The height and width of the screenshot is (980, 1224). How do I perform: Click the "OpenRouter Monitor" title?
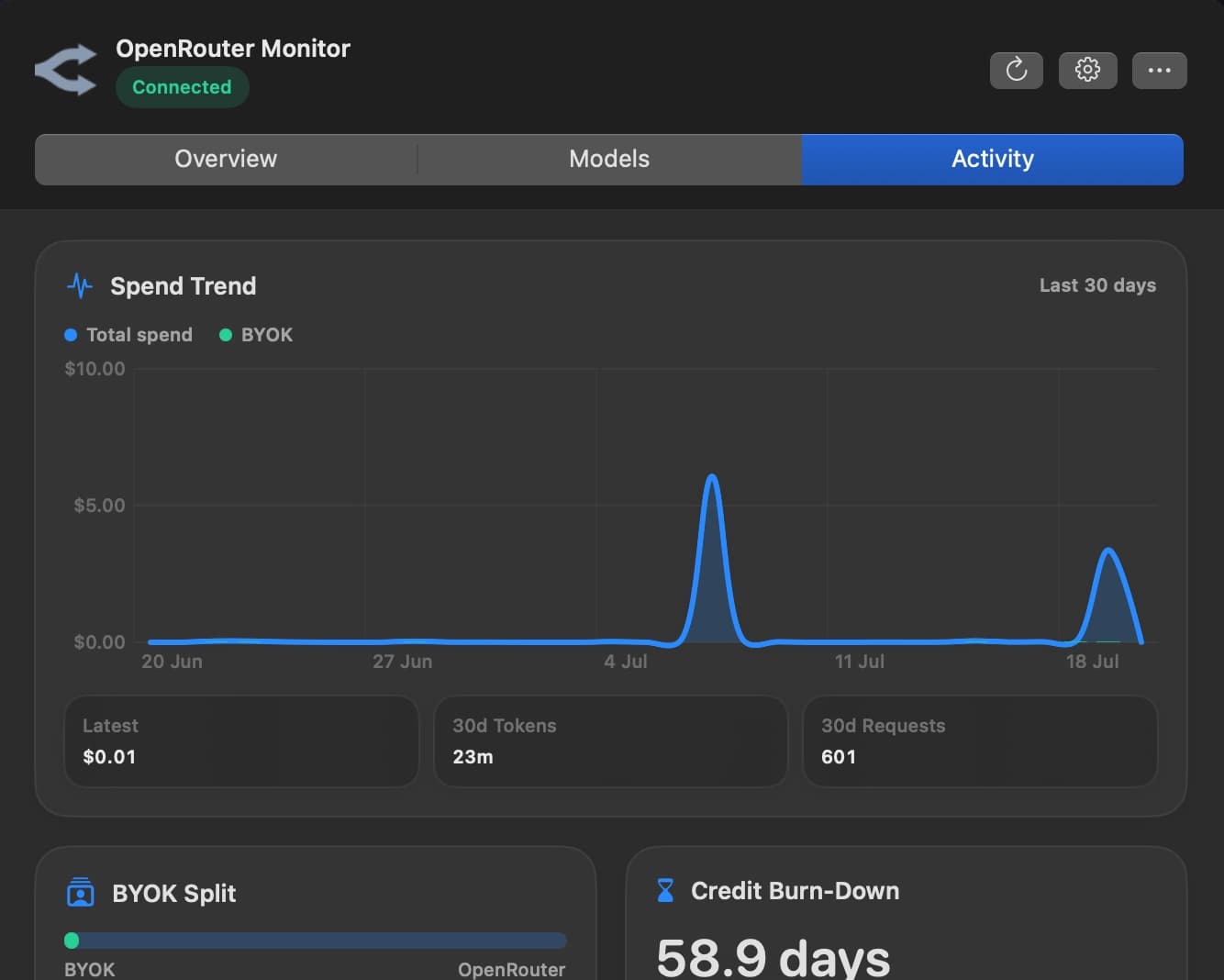point(233,49)
